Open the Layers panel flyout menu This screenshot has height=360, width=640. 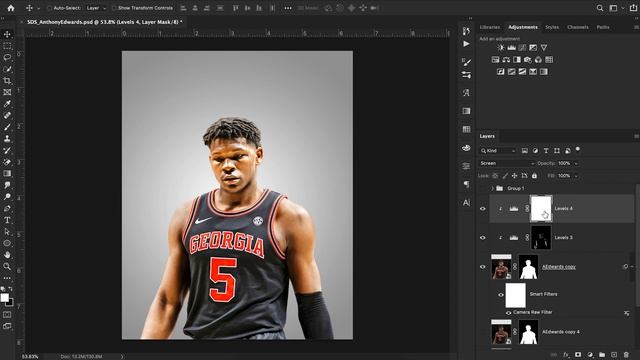[636, 136]
